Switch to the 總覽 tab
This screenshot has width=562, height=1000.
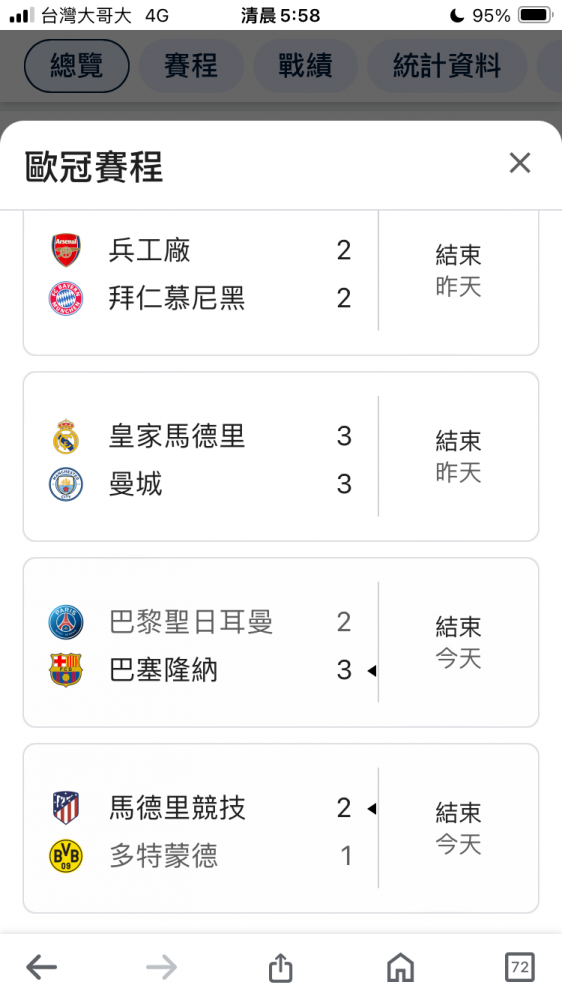point(77,66)
